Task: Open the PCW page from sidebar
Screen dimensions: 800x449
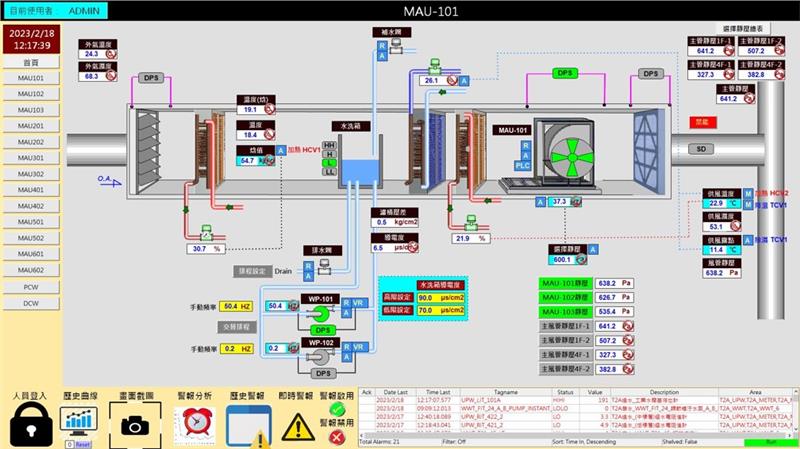Action: coord(31,287)
